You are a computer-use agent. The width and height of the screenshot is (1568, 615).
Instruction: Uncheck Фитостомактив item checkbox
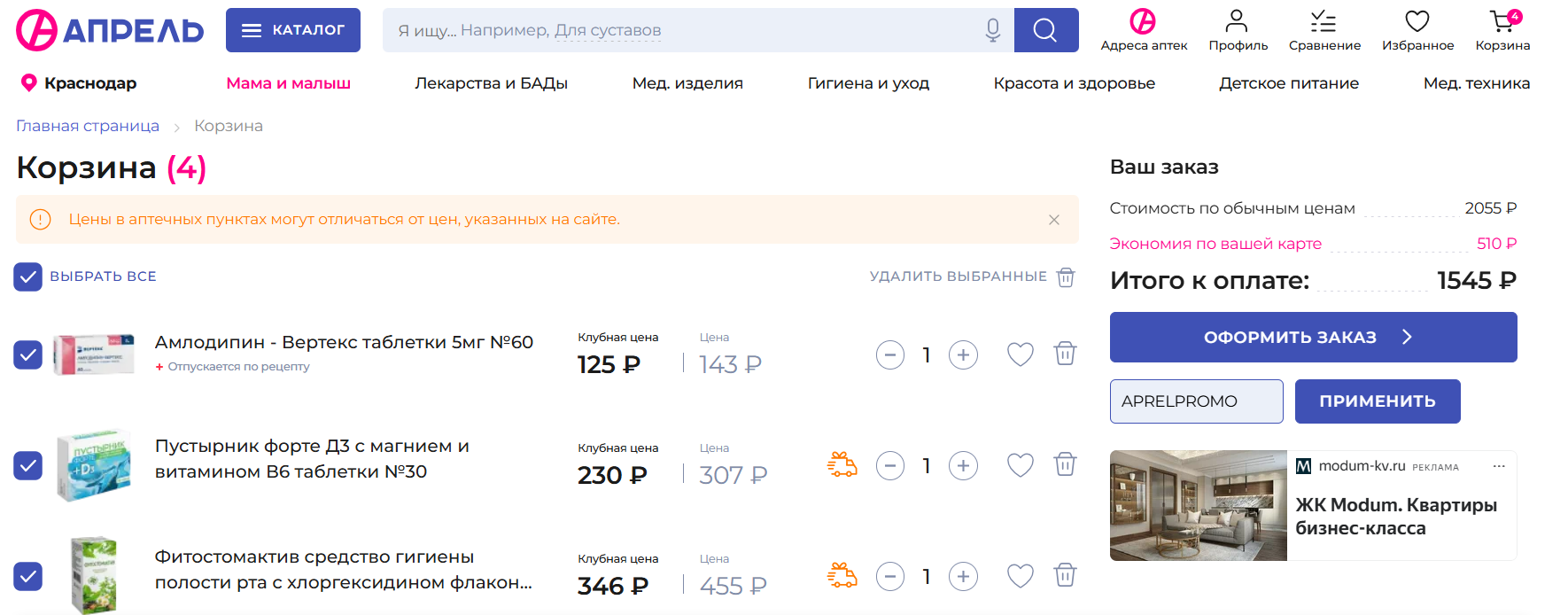pos(27,576)
